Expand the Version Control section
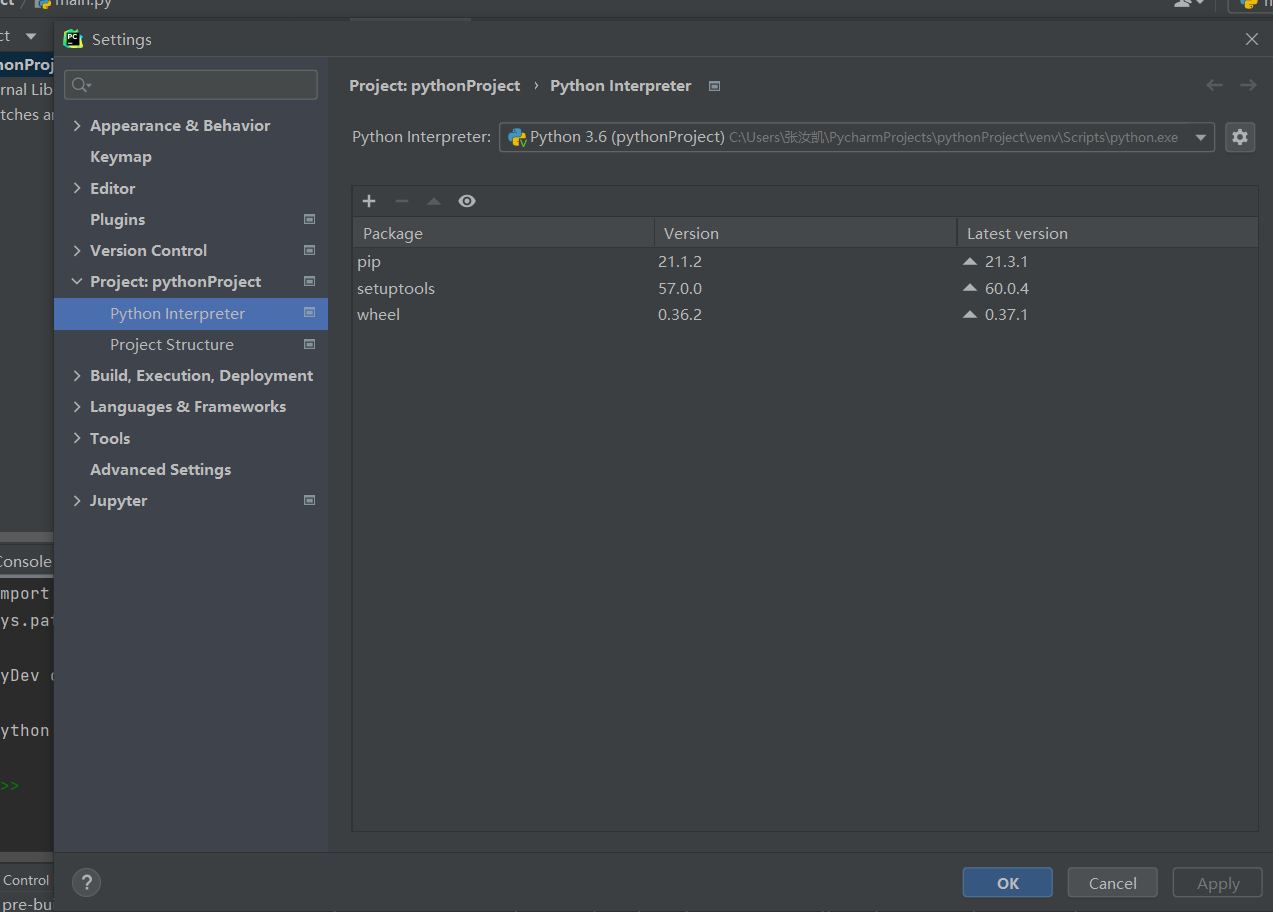 click(77, 250)
